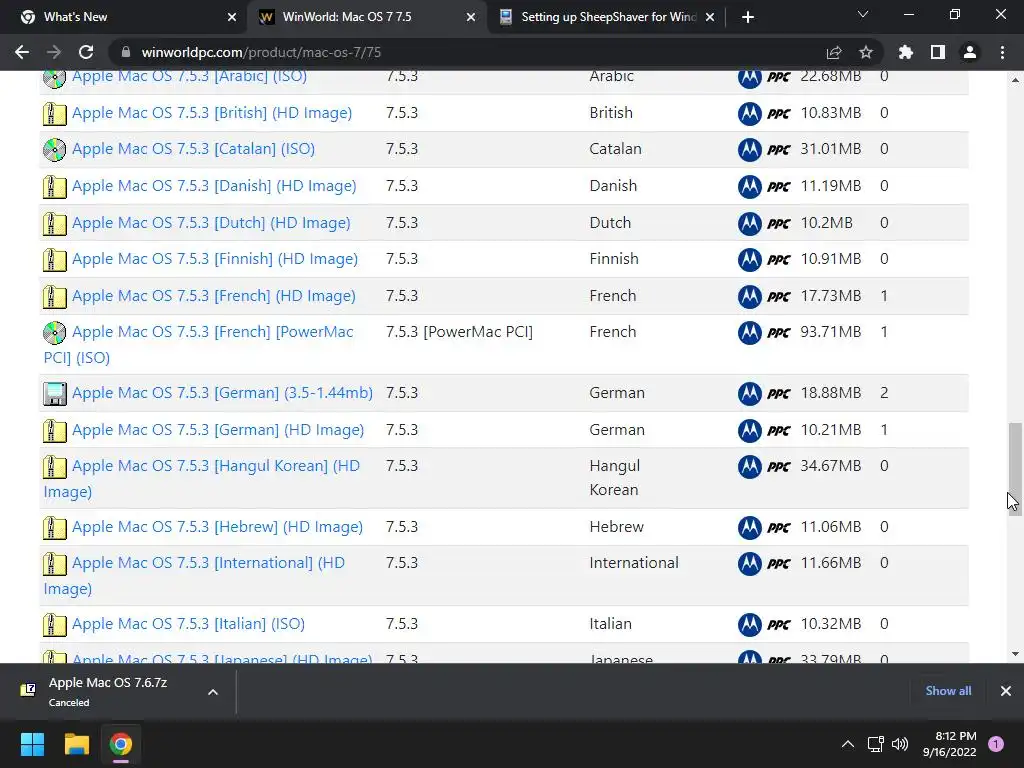Open Apple Mac OS 7.5.3 [Dutch] (HD Image)
This screenshot has height=768, width=1024.
[211, 223]
